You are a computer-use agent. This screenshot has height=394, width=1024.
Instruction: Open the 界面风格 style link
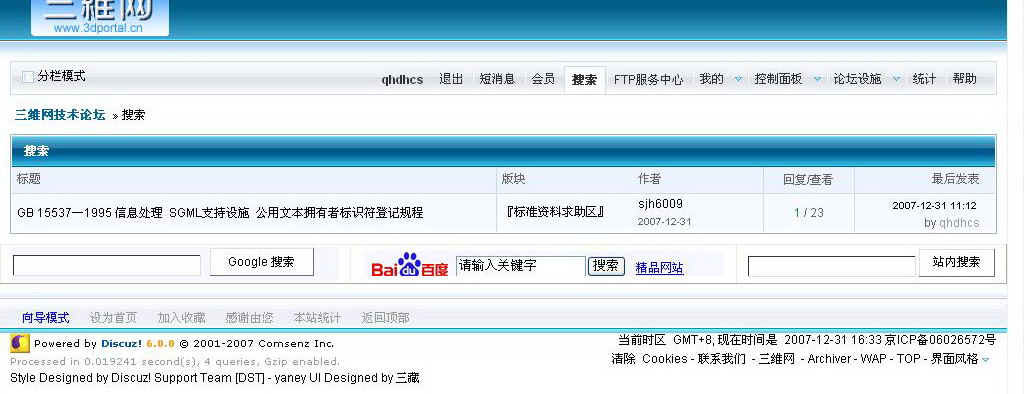(954, 359)
